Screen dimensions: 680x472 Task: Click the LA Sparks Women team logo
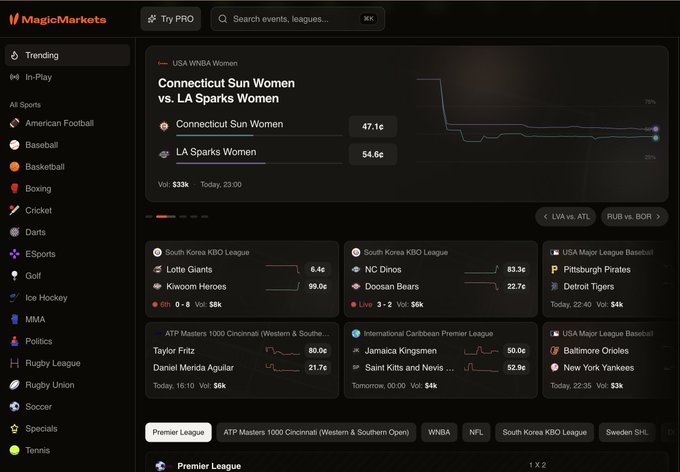(164, 154)
